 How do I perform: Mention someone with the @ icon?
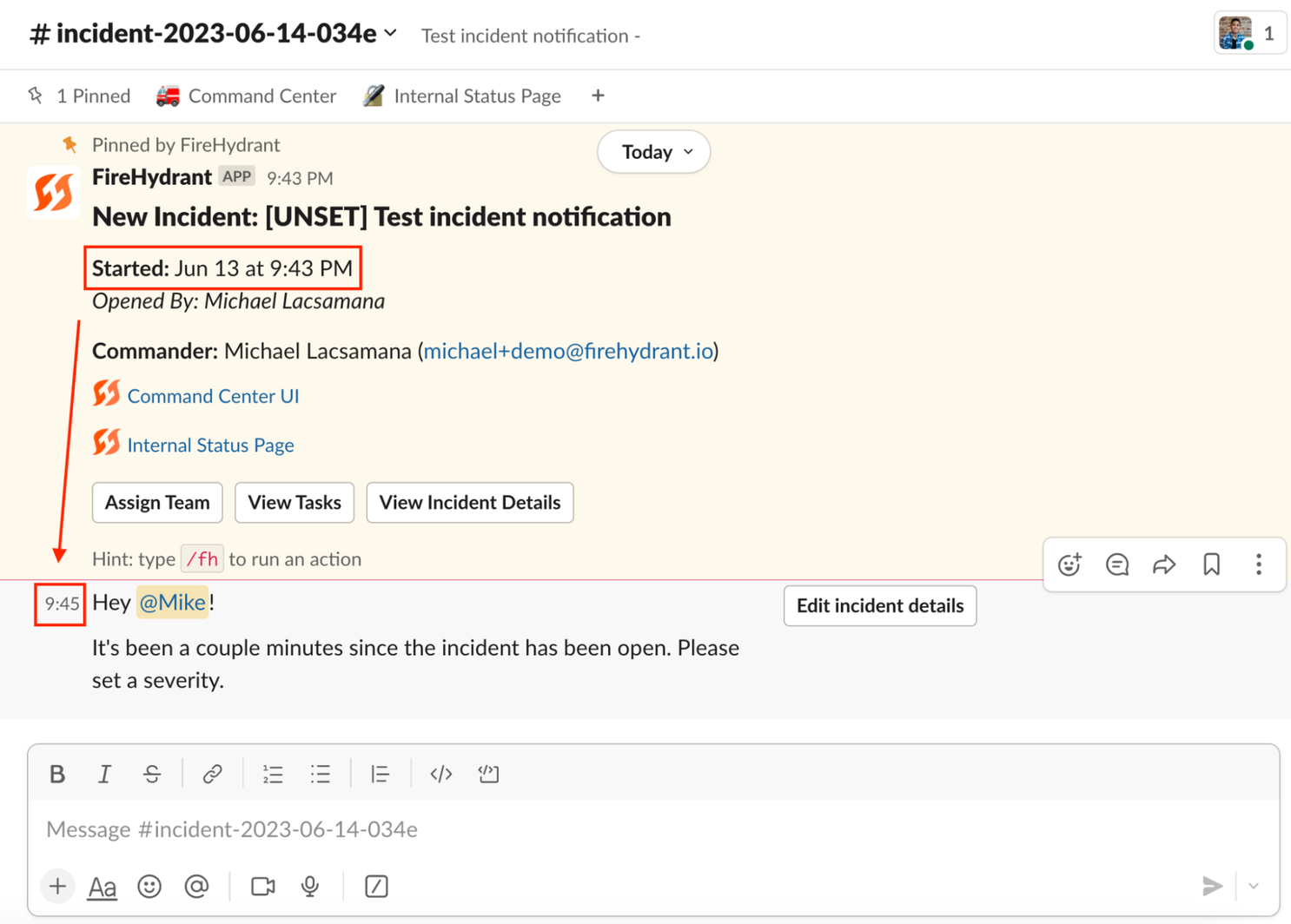[x=197, y=886]
